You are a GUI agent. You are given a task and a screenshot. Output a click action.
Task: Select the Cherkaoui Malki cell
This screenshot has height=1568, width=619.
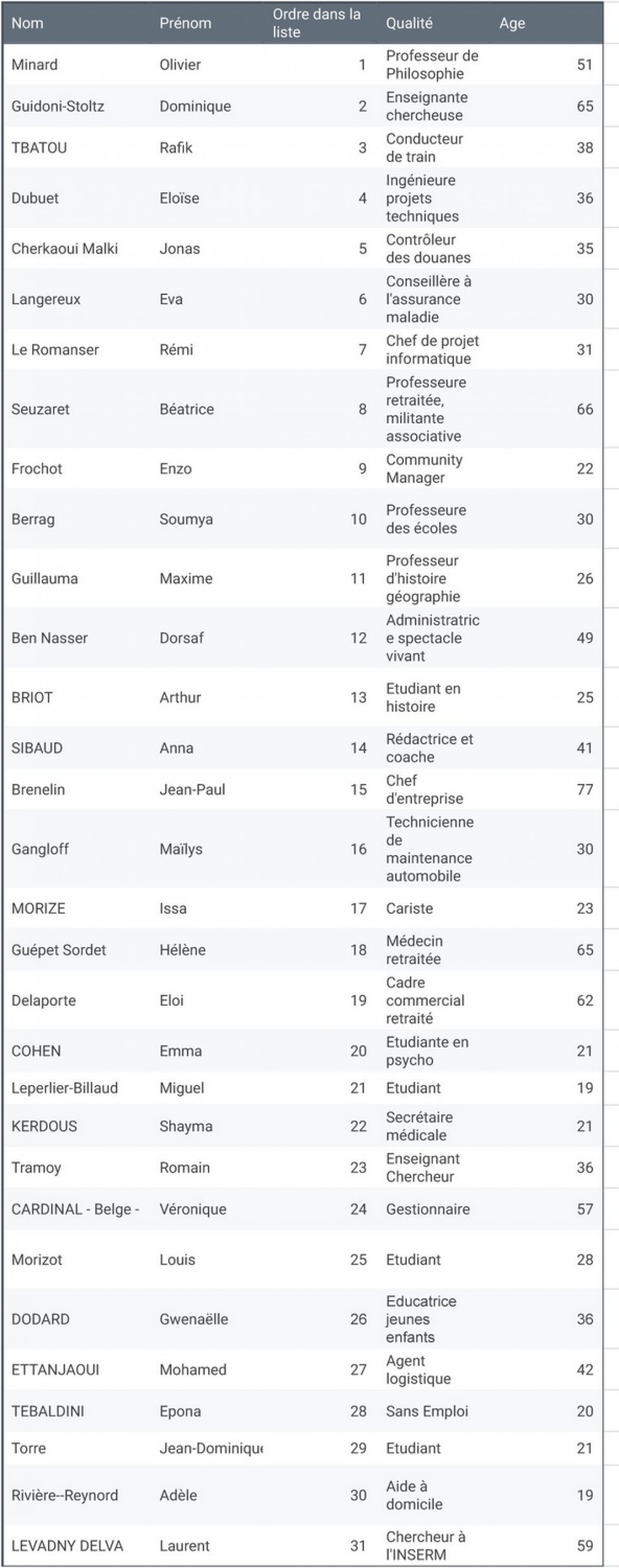pos(64,249)
